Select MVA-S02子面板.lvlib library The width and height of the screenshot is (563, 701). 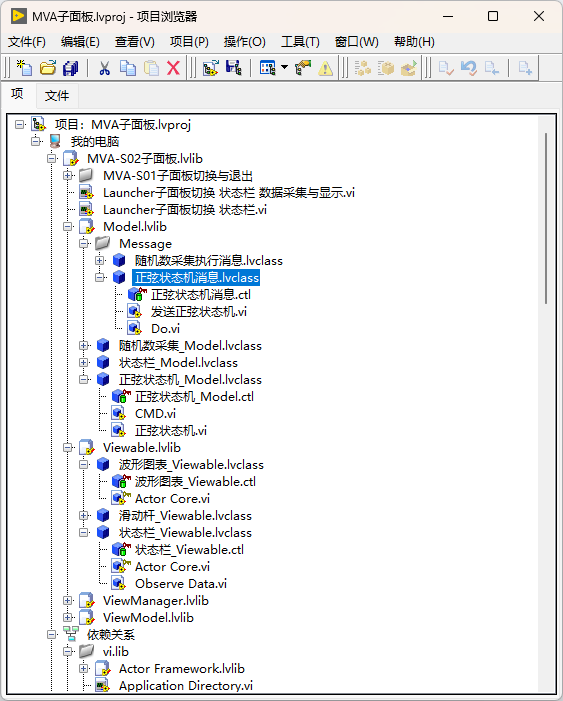(145, 158)
